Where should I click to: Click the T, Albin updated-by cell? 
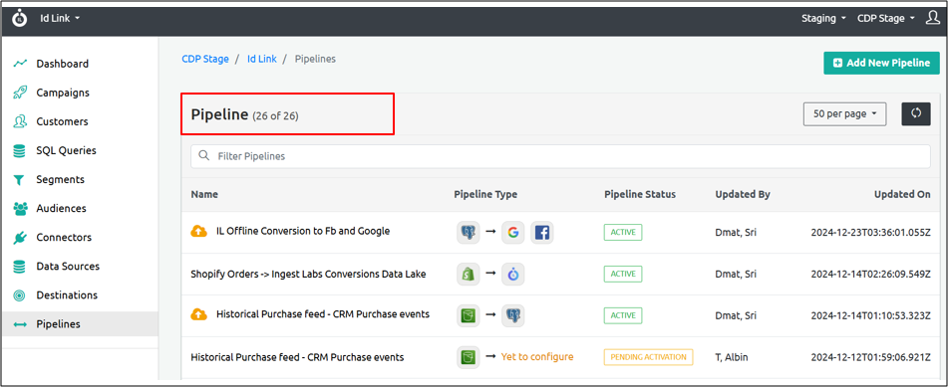click(732, 357)
